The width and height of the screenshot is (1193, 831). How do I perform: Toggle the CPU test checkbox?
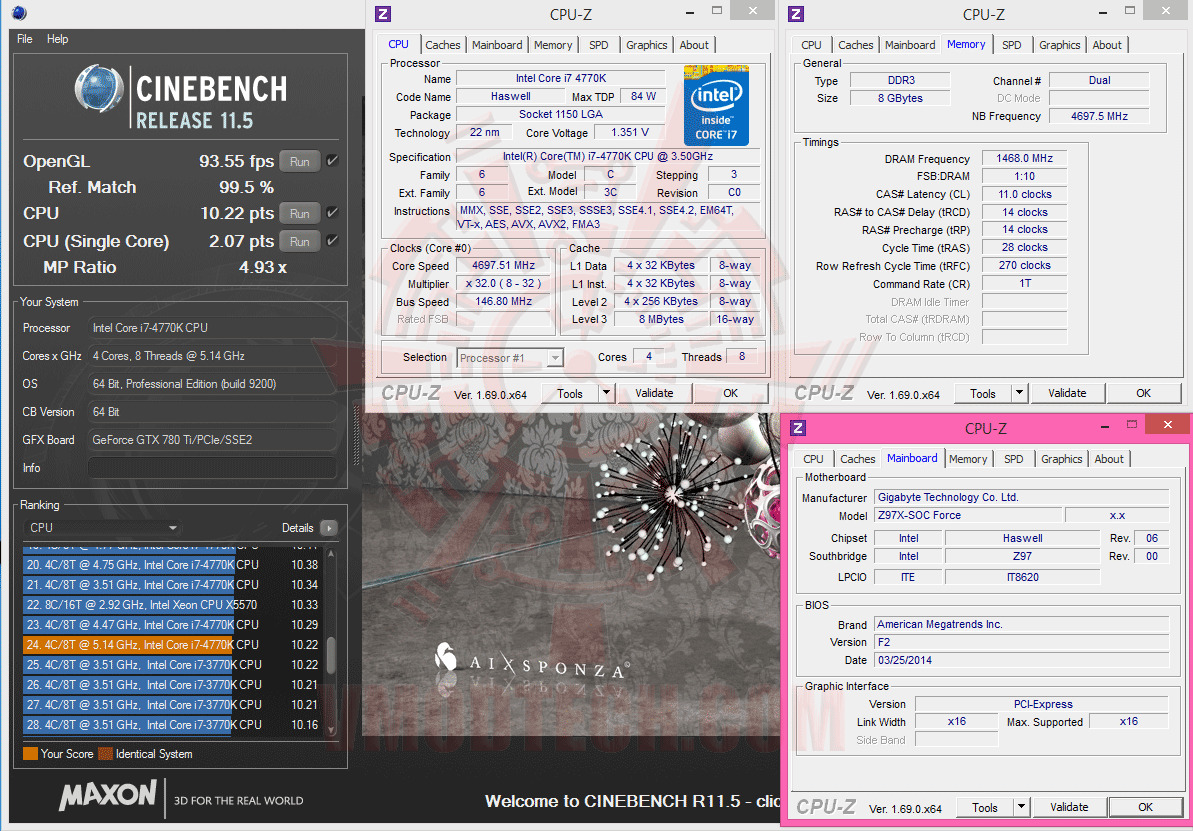tap(332, 213)
